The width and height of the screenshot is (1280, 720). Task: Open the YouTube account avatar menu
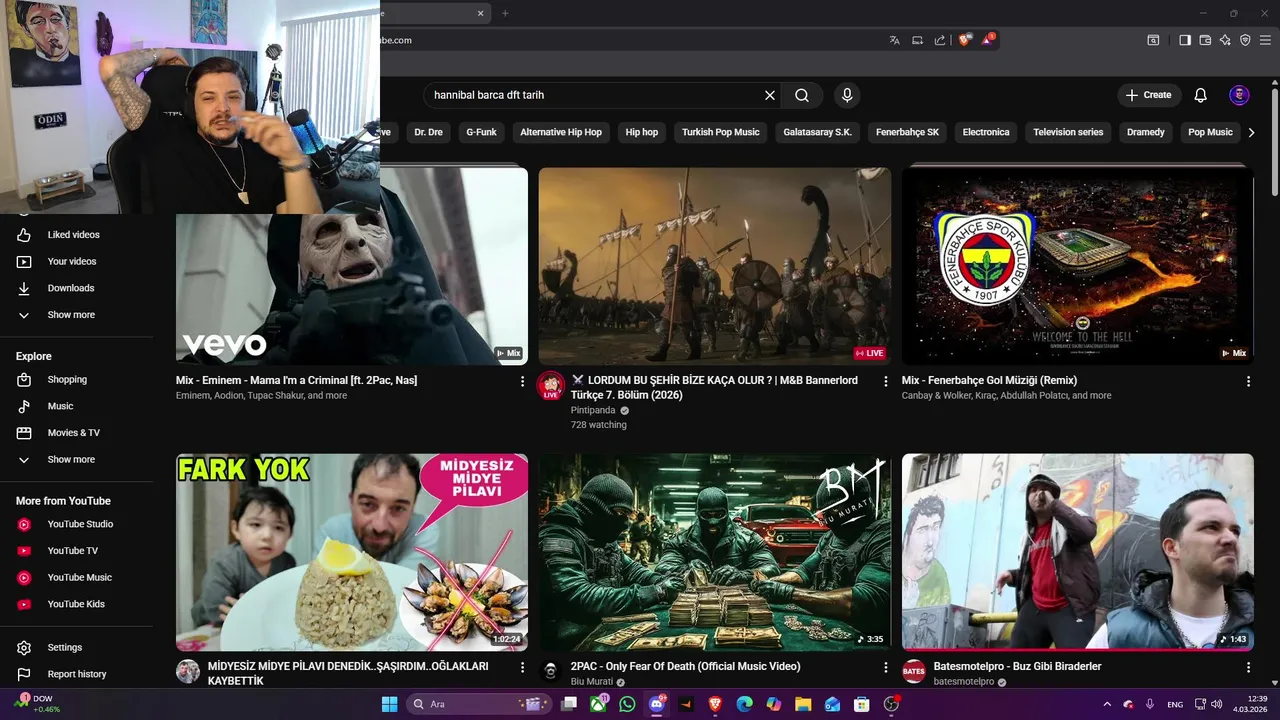click(1239, 95)
